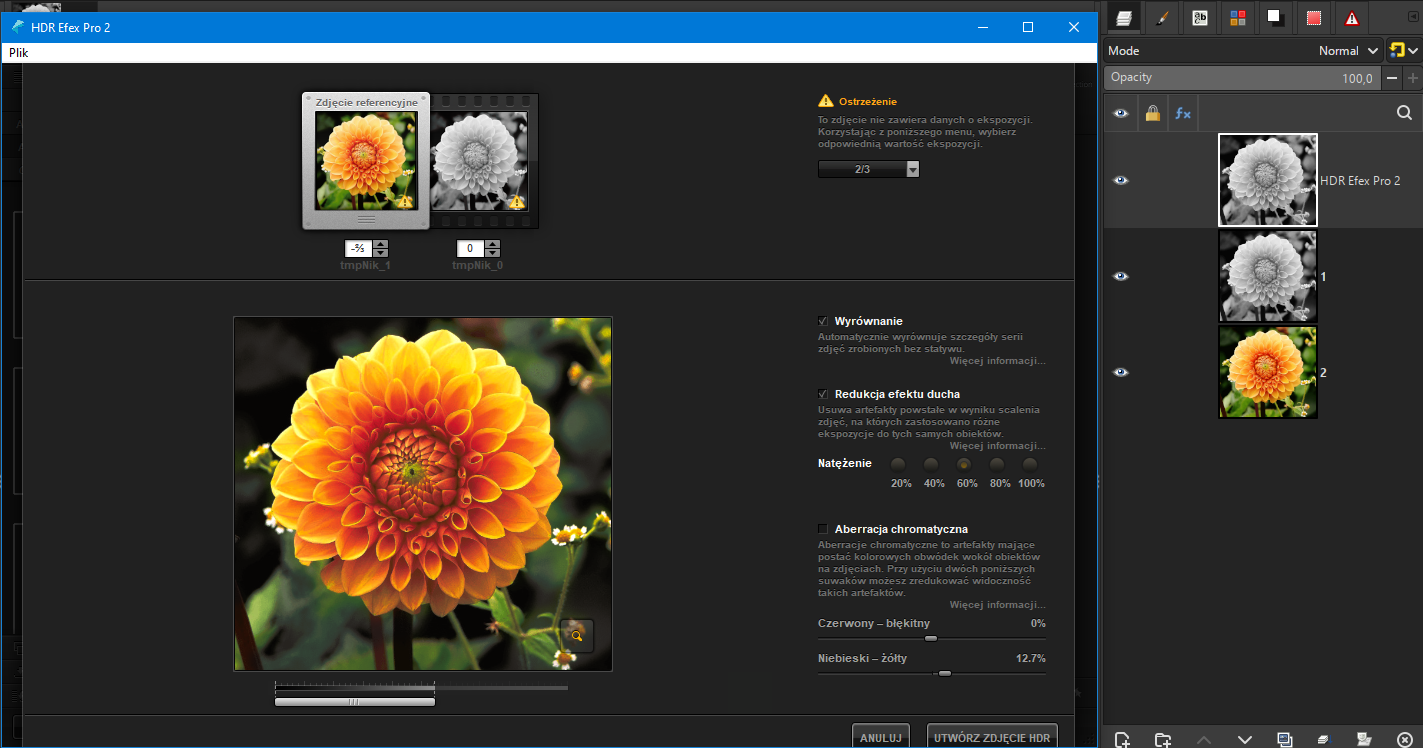Screen dimensions: 1423x748
Task: Click the UTWÓRZ ZDJĘCIE HDR button
Action: tap(991, 736)
